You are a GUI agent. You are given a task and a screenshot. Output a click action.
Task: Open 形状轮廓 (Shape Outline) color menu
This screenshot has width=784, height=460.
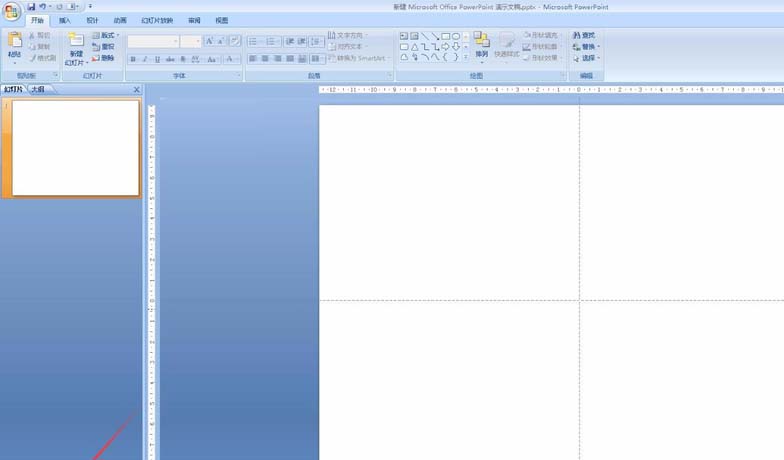coord(543,46)
